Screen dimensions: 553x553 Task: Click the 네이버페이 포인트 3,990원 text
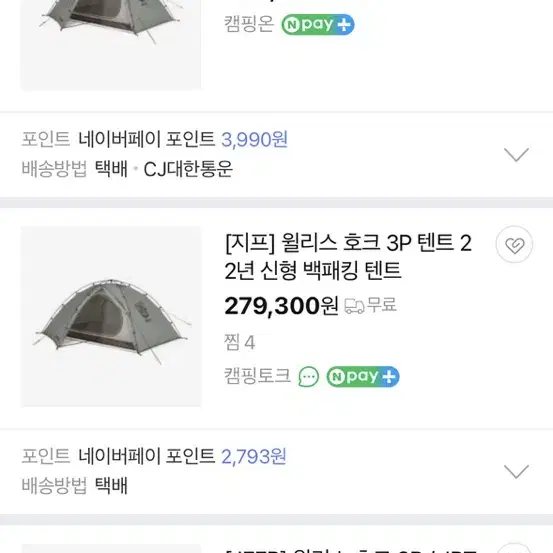click(183, 139)
